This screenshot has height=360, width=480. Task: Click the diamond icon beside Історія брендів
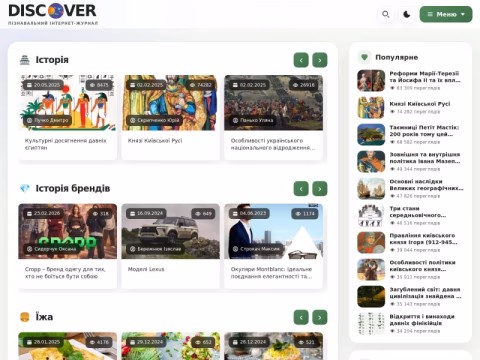click(25, 189)
